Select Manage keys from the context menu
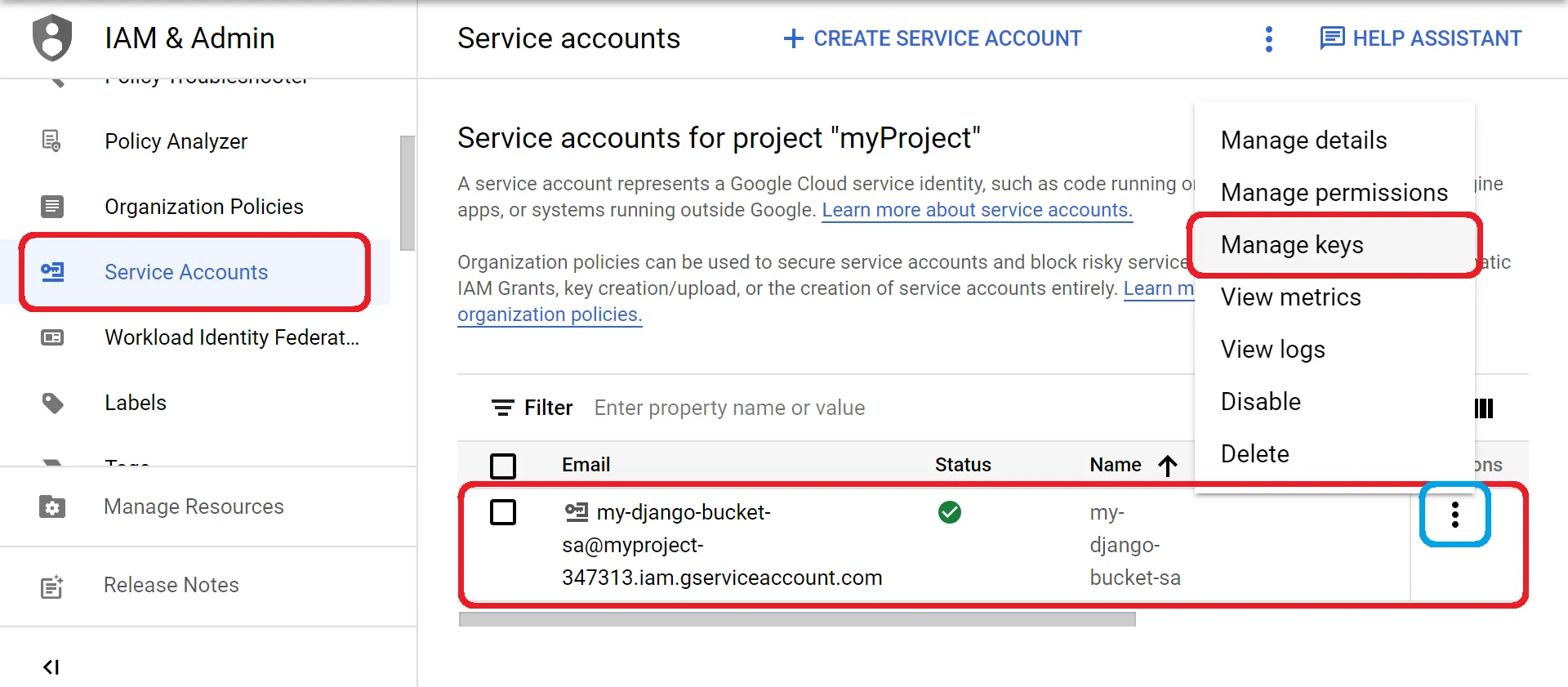 pyautogui.click(x=1292, y=245)
